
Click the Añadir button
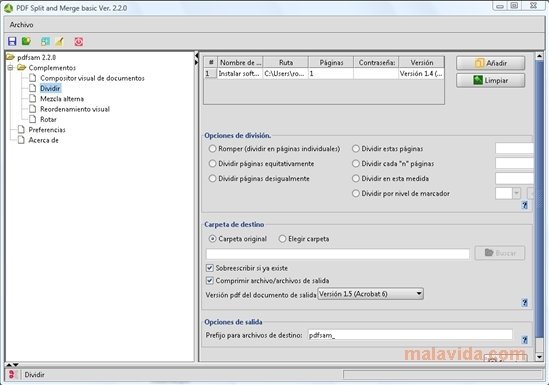click(491, 63)
